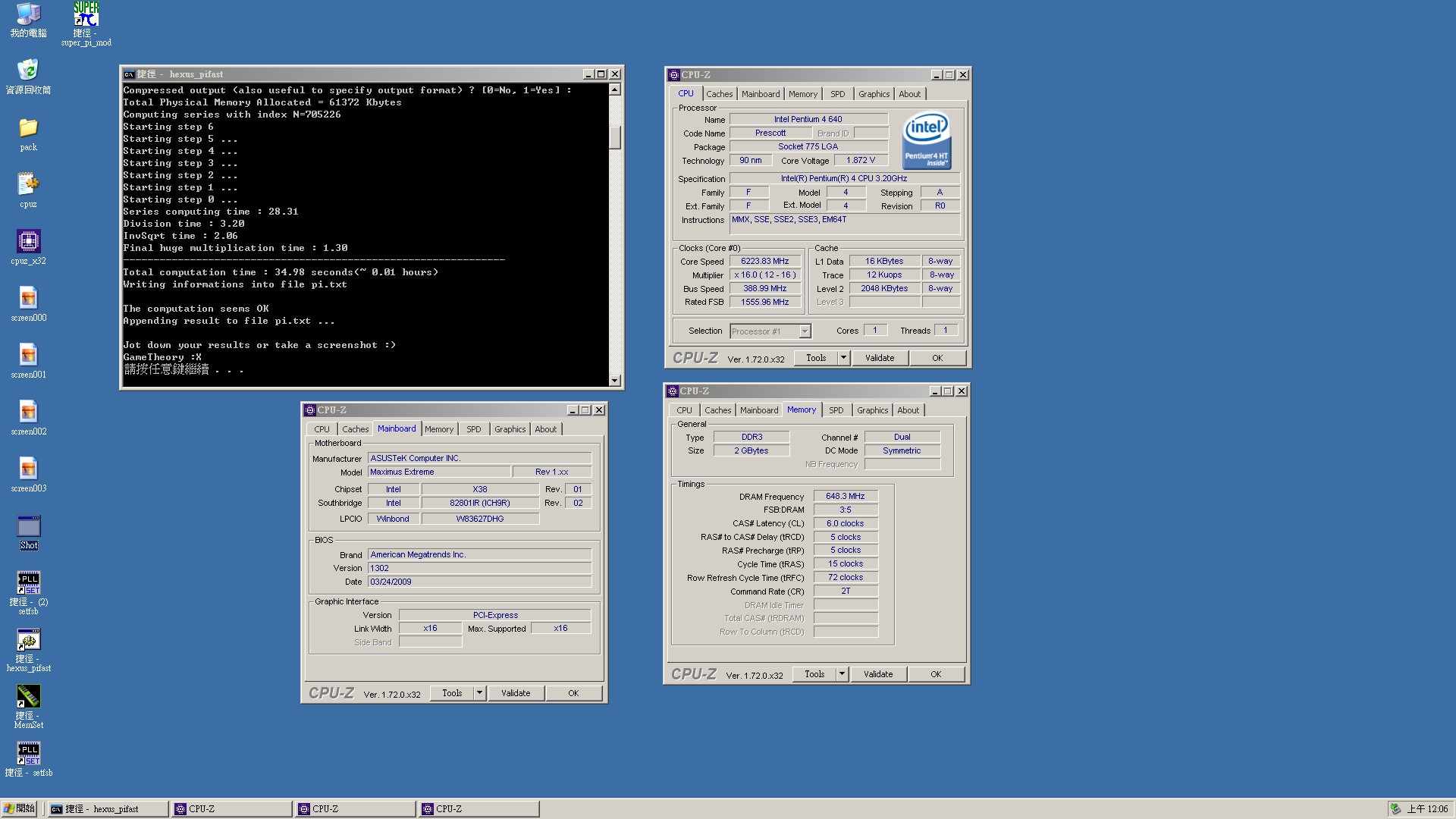The image size is (1456, 819).
Task: Open SPD tab in Memory window
Action: pos(836,410)
